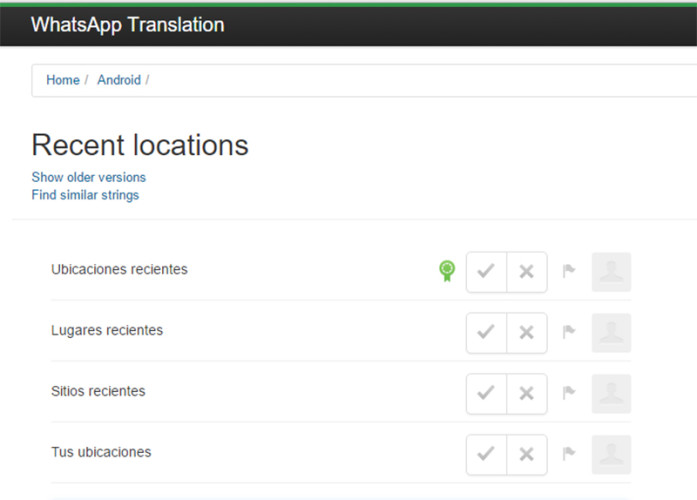The image size is (697, 500).
Task: Click the green award badge icon
Action: (x=447, y=271)
